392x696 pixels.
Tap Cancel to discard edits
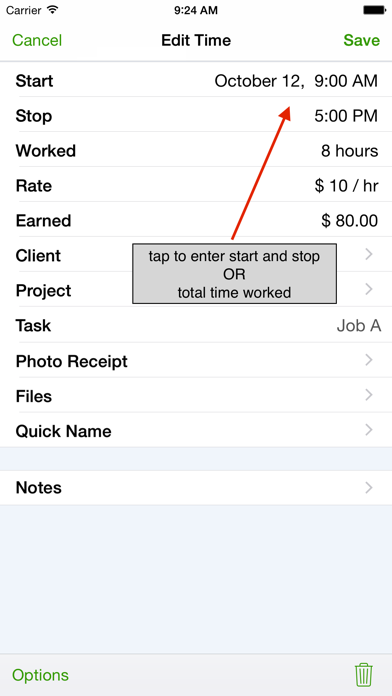pyautogui.click(x=37, y=40)
